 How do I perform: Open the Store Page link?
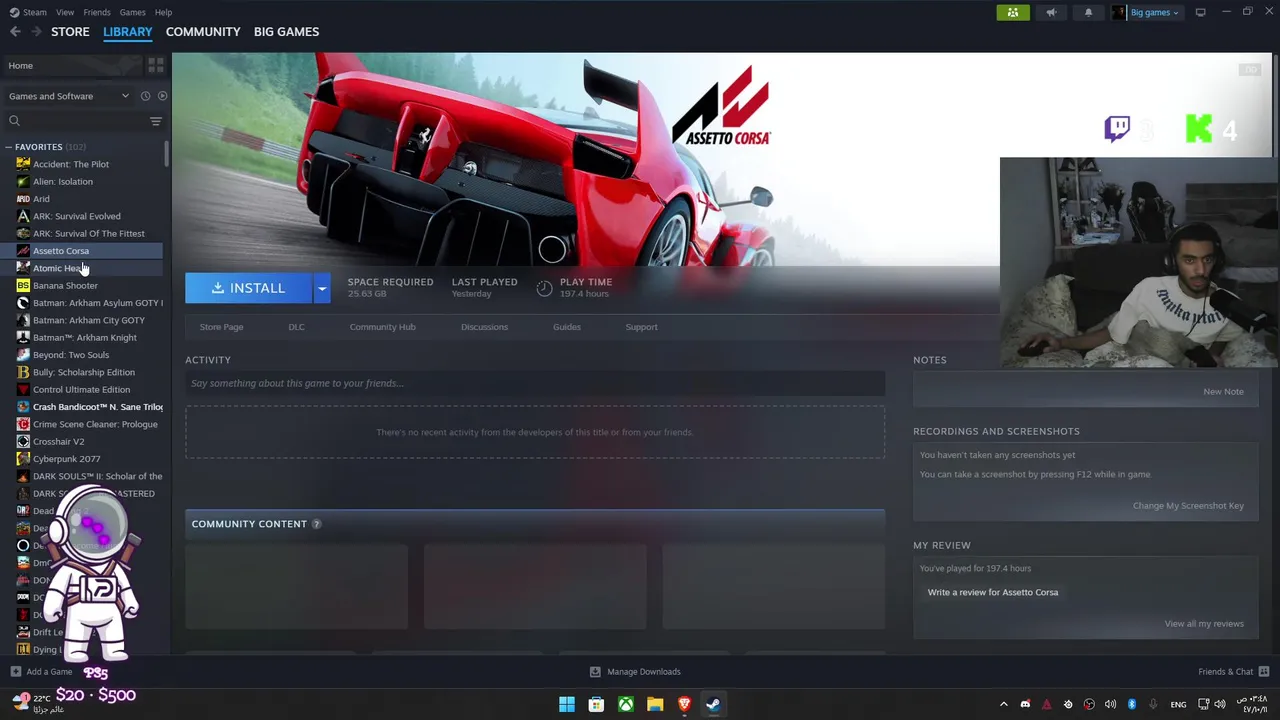coord(221,327)
